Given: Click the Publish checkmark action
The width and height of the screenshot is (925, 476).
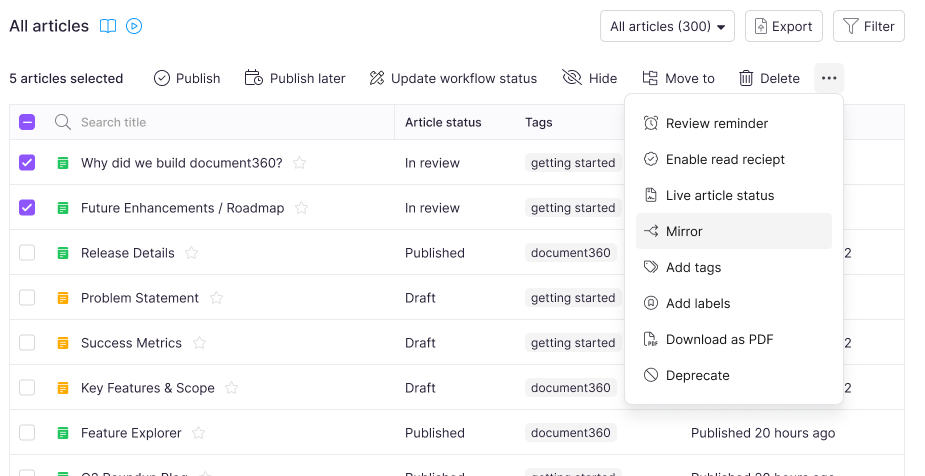Looking at the screenshot, I should [x=187, y=78].
